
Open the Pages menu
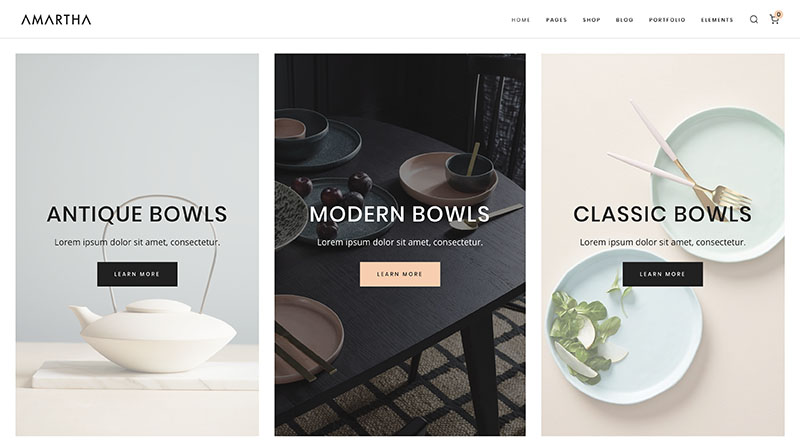(556, 20)
